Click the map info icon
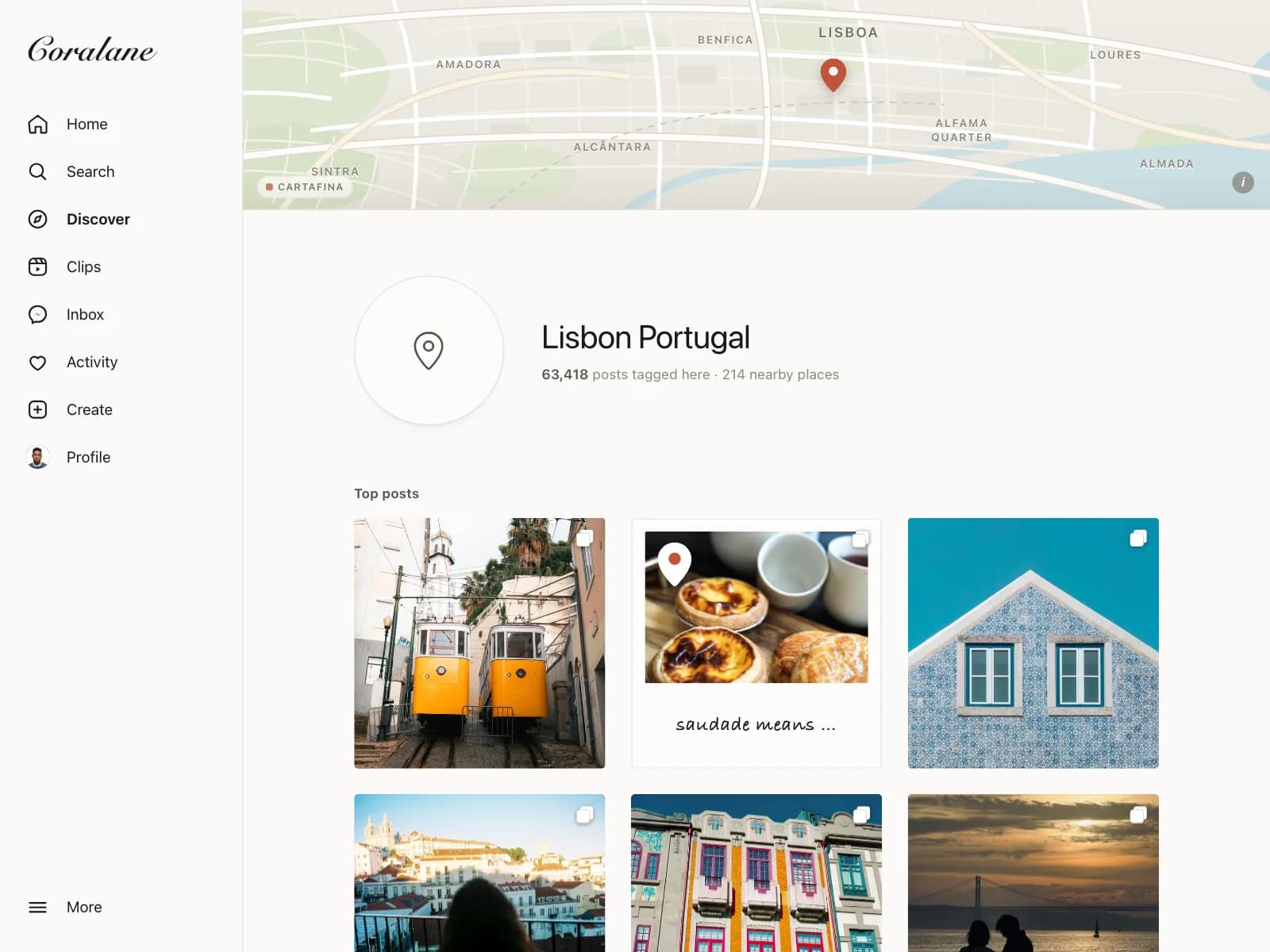1270x952 pixels. coord(1243,182)
